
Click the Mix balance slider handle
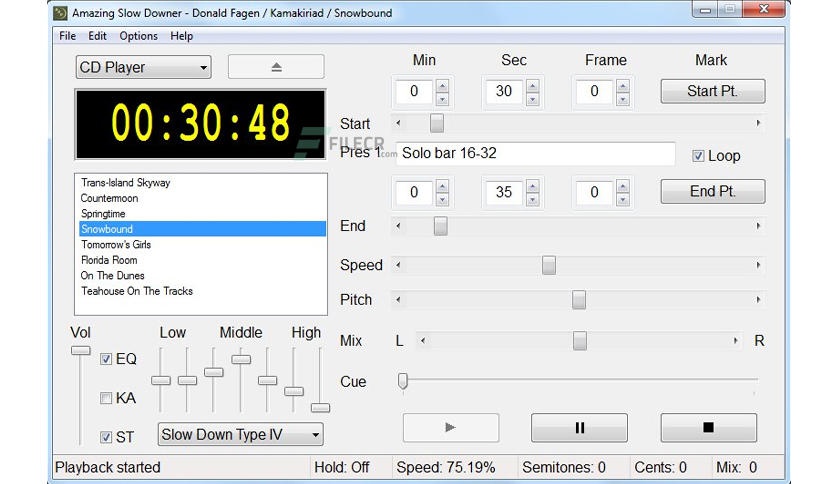(x=580, y=341)
